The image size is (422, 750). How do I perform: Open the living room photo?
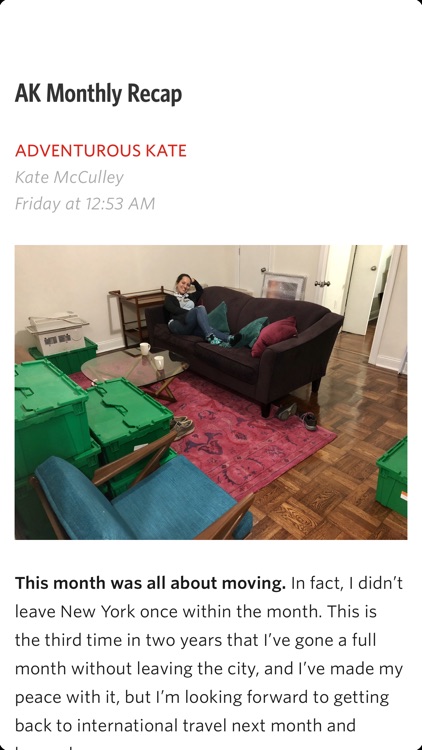(x=211, y=392)
